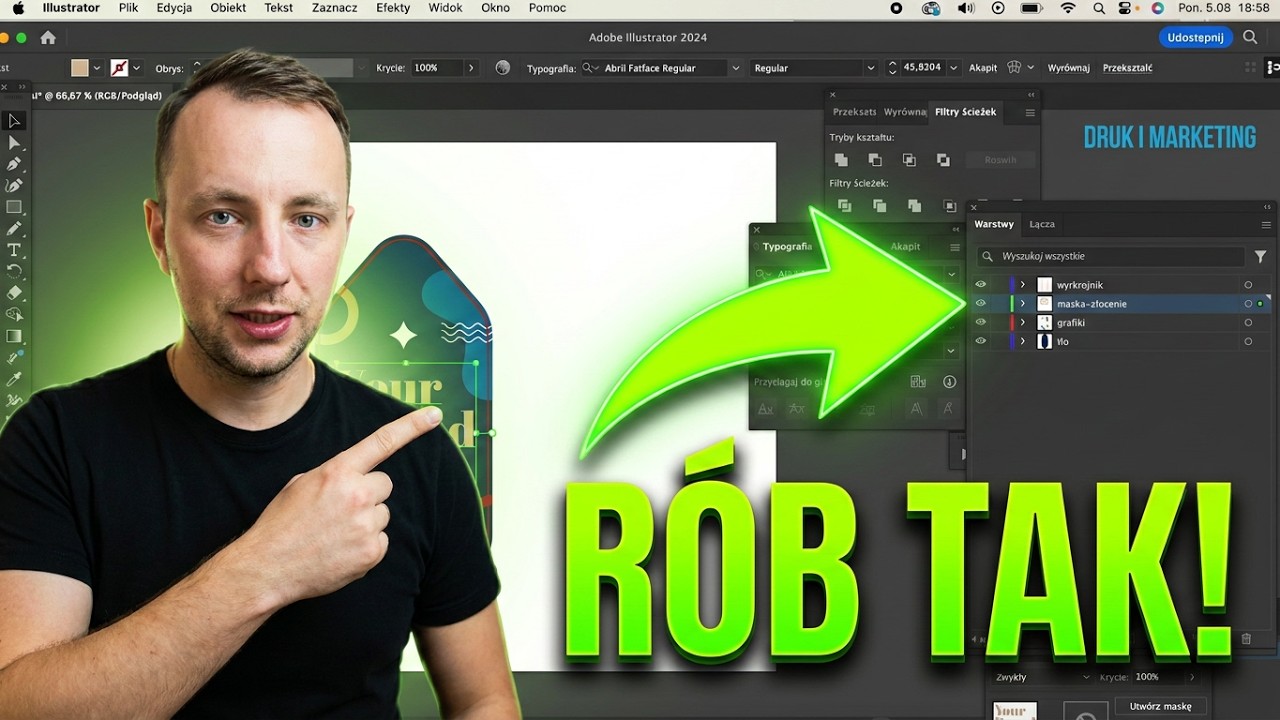
Task: Select the Rectangle tool
Action: tap(14, 207)
